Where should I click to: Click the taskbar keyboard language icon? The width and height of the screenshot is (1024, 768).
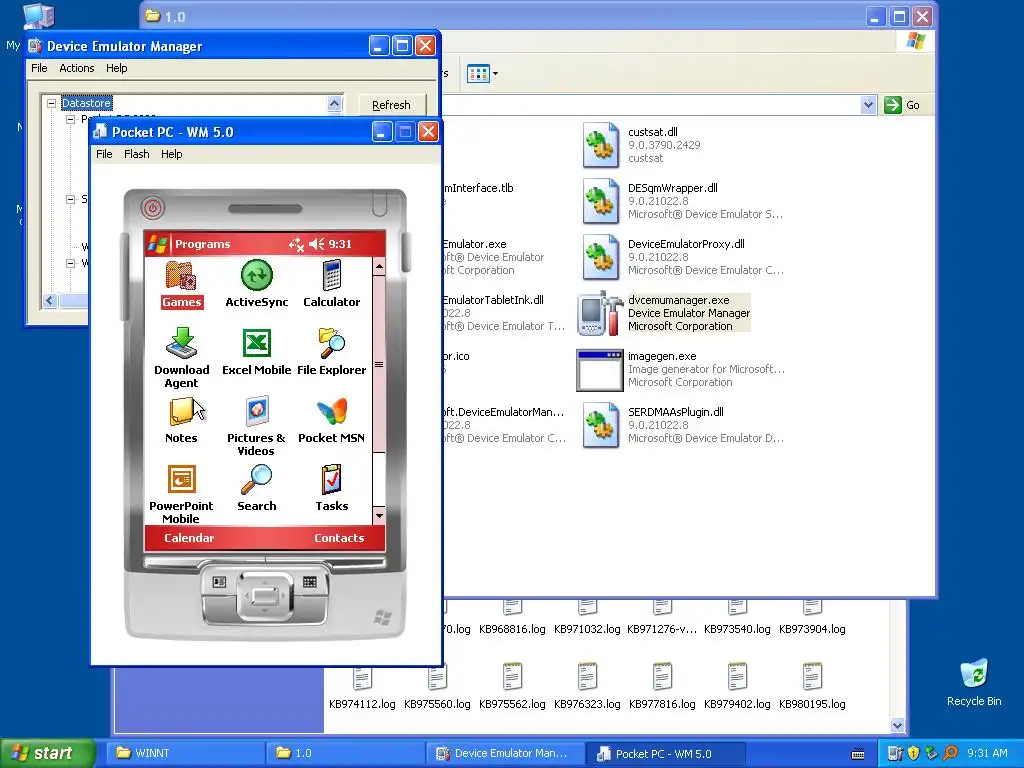click(x=858, y=754)
